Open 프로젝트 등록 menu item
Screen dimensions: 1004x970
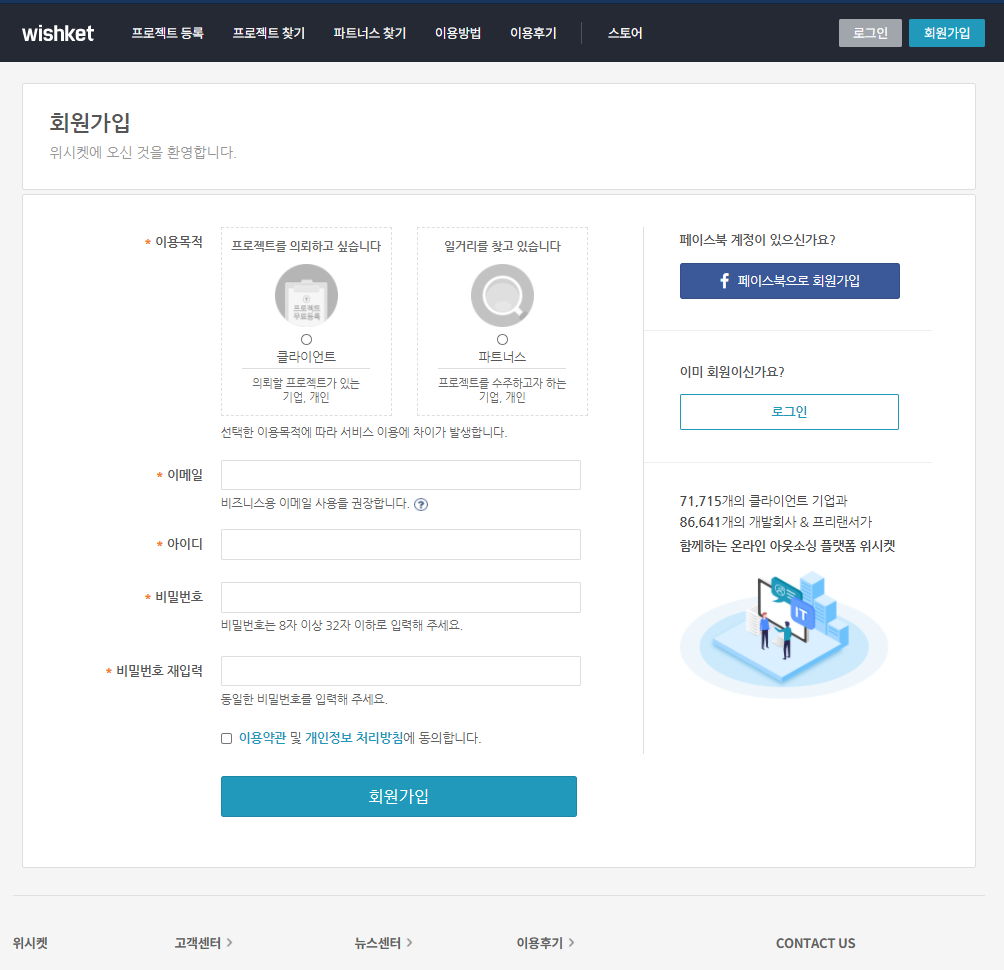coord(168,33)
